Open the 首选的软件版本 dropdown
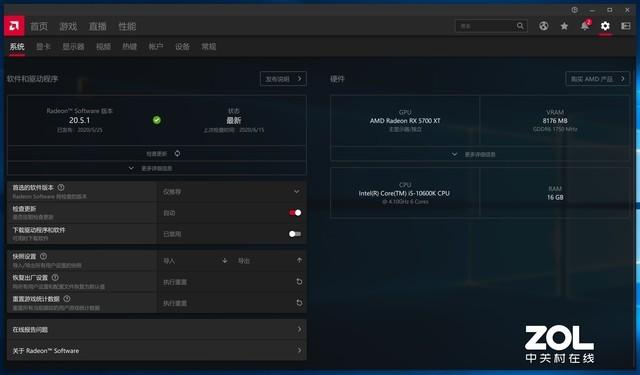The height and width of the screenshot is (375, 640). (x=231, y=191)
